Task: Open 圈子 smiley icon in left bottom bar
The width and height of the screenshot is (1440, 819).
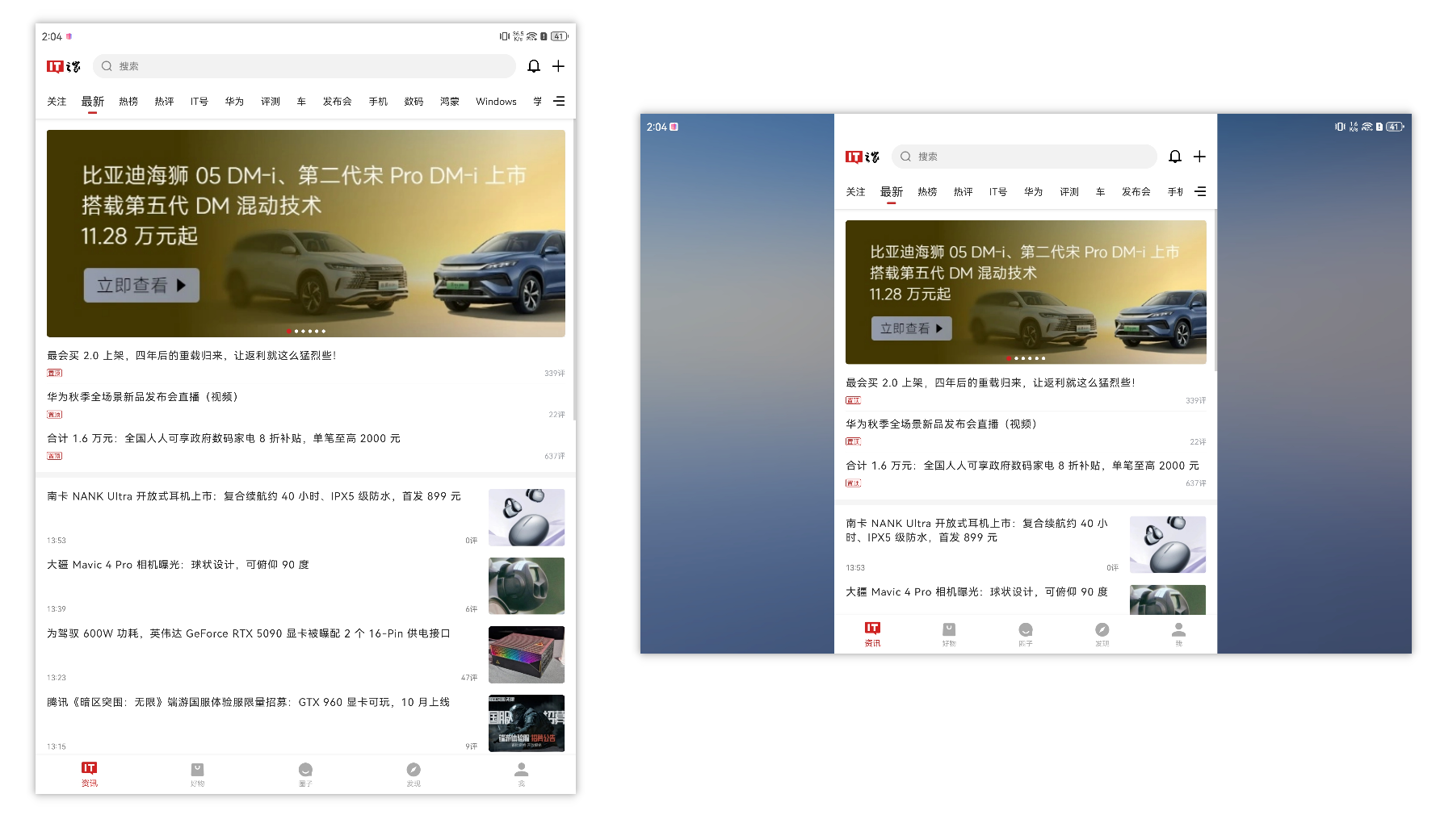Action: click(x=305, y=773)
